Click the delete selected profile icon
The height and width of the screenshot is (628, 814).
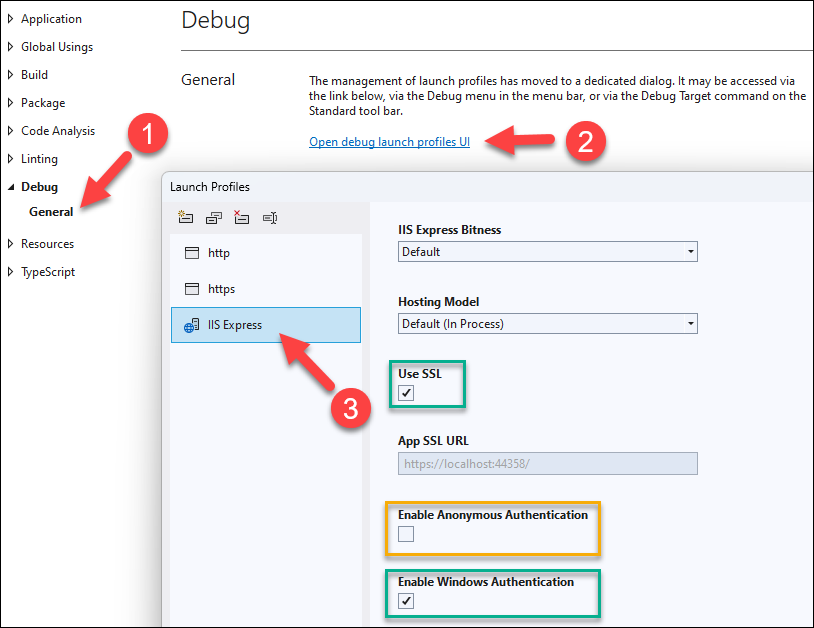click(x=241, y=217)
